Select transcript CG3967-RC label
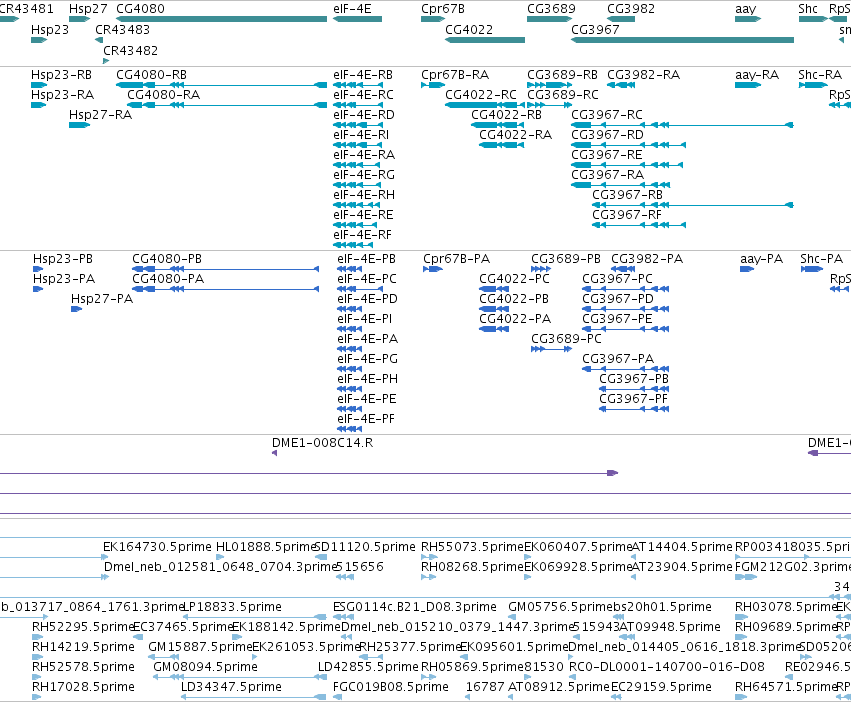 click(607, 115)
